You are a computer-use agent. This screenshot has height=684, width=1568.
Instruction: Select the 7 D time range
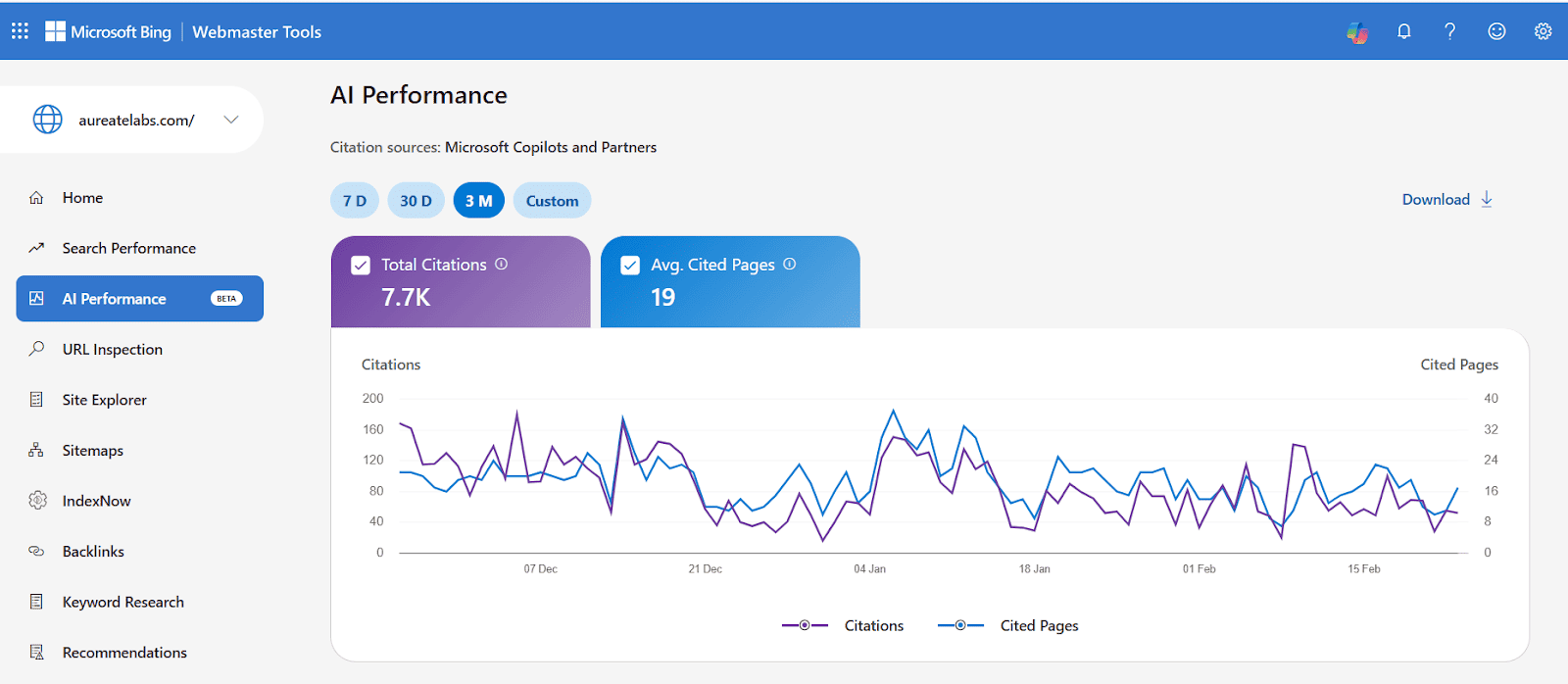355,201
